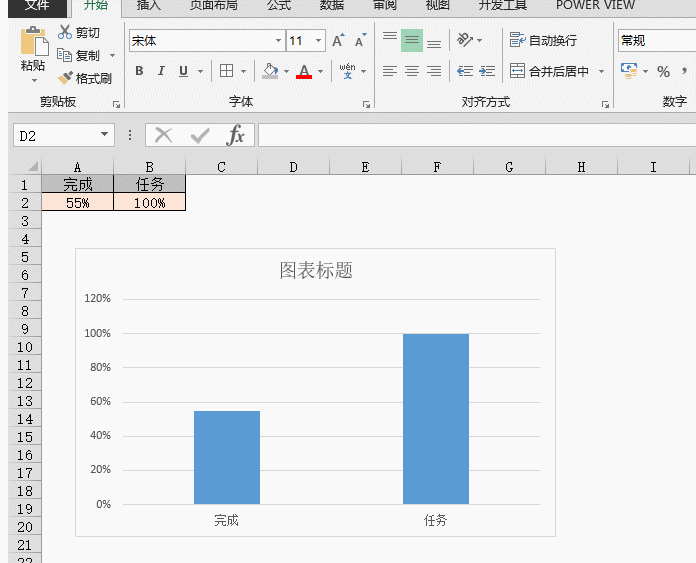Toggle Wrap Text (自动换行)
This screenshot has width=696, height=563.
(x=543, y=40)
